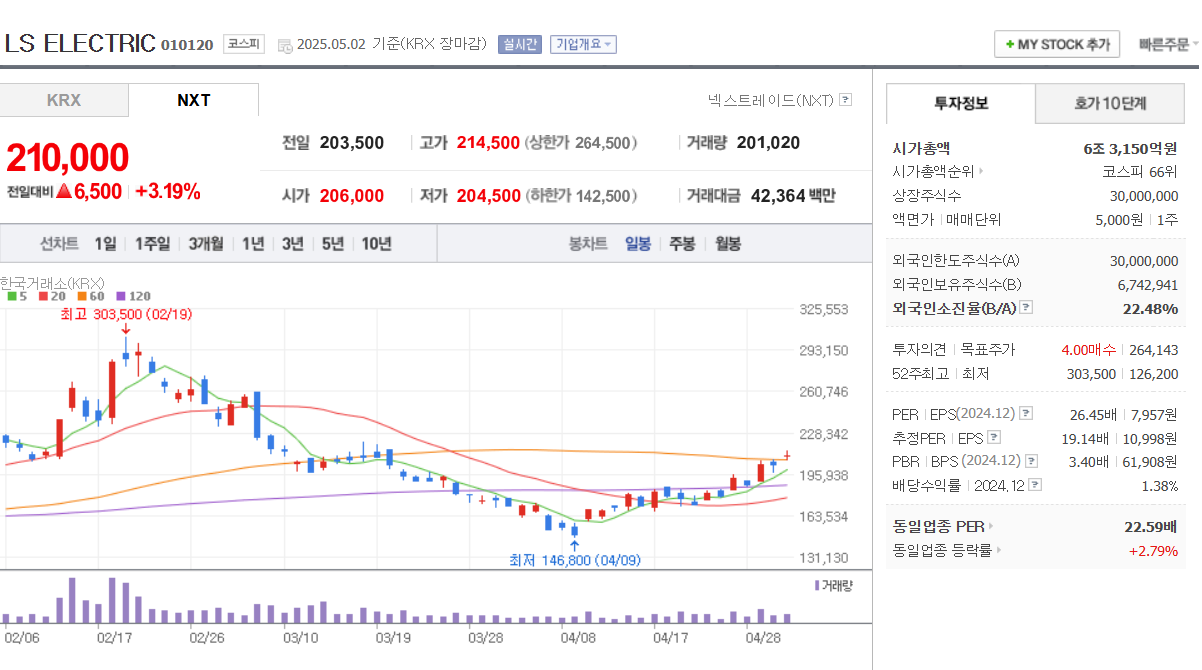Click the MY STOCK 추가 button
The image size is (1202, 670).
1056,44
